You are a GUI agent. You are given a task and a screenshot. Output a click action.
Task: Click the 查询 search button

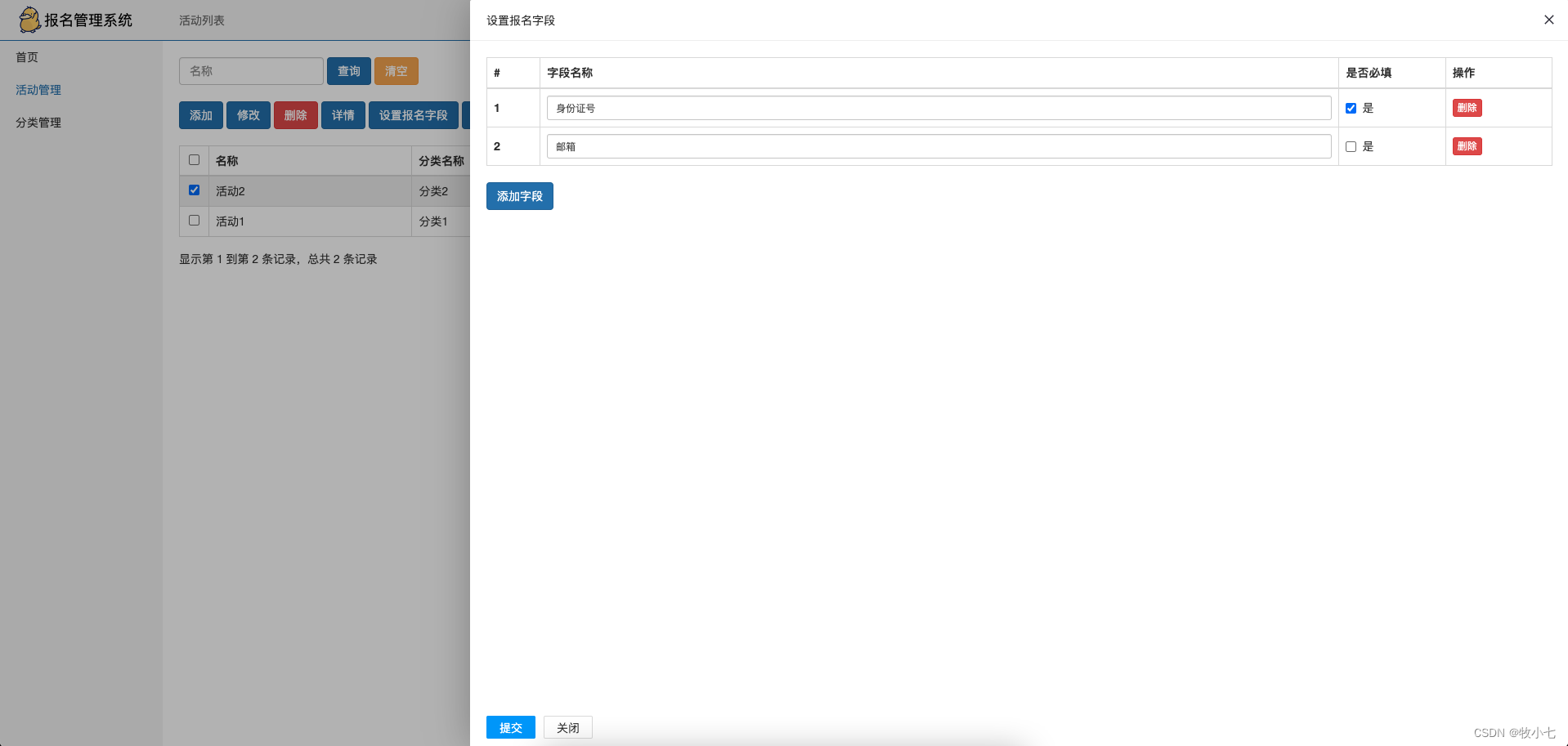349,71
